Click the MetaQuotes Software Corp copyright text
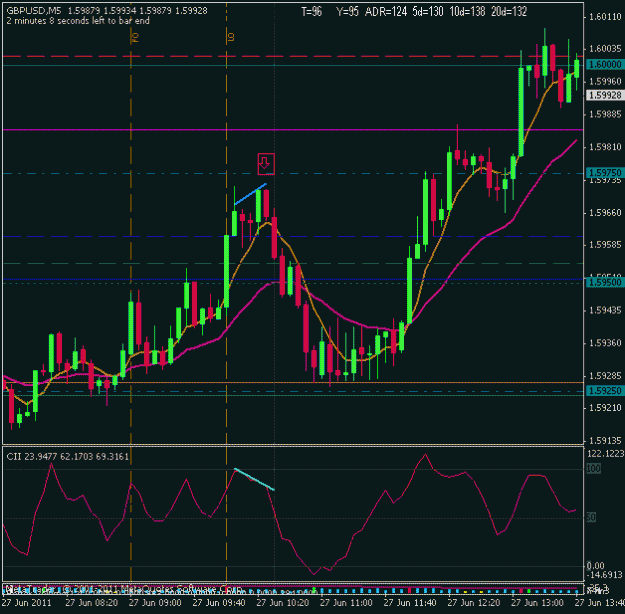Viewport: 625px width, 614px height. click(124, 589)
